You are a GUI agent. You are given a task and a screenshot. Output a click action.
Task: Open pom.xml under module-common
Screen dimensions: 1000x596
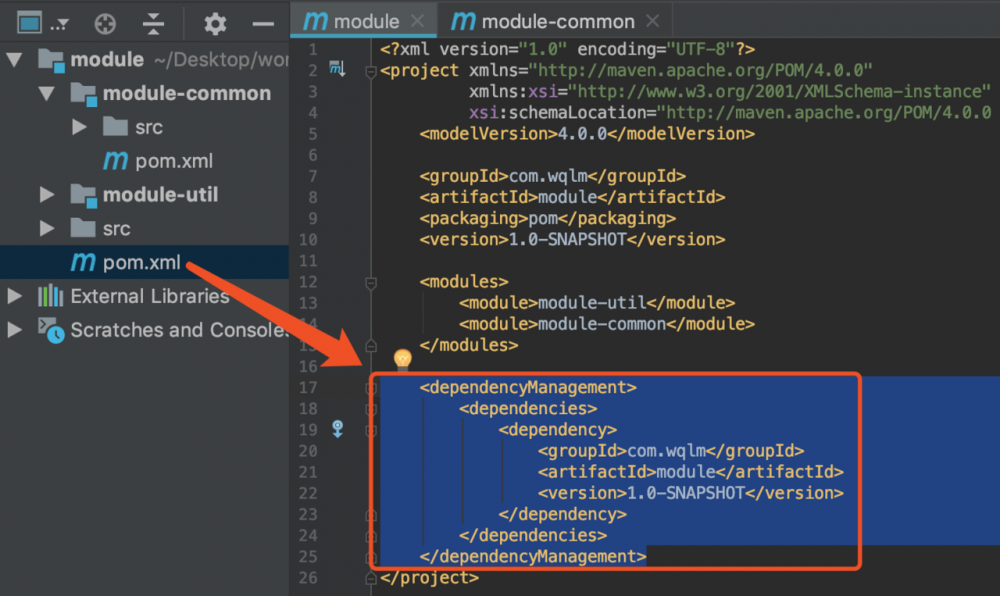(x=174, y=161)
